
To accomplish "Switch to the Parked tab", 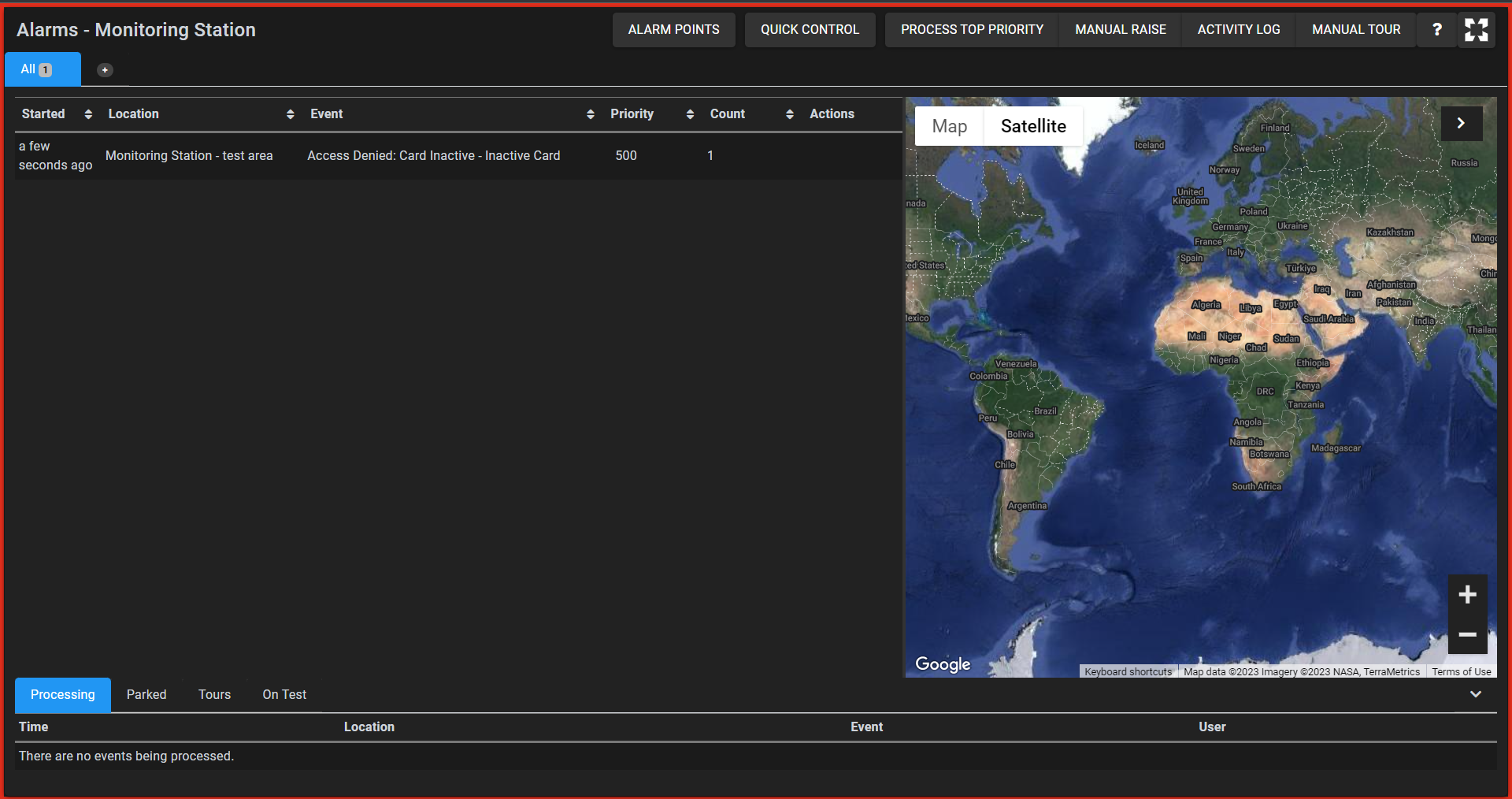I will pos(146,695).
